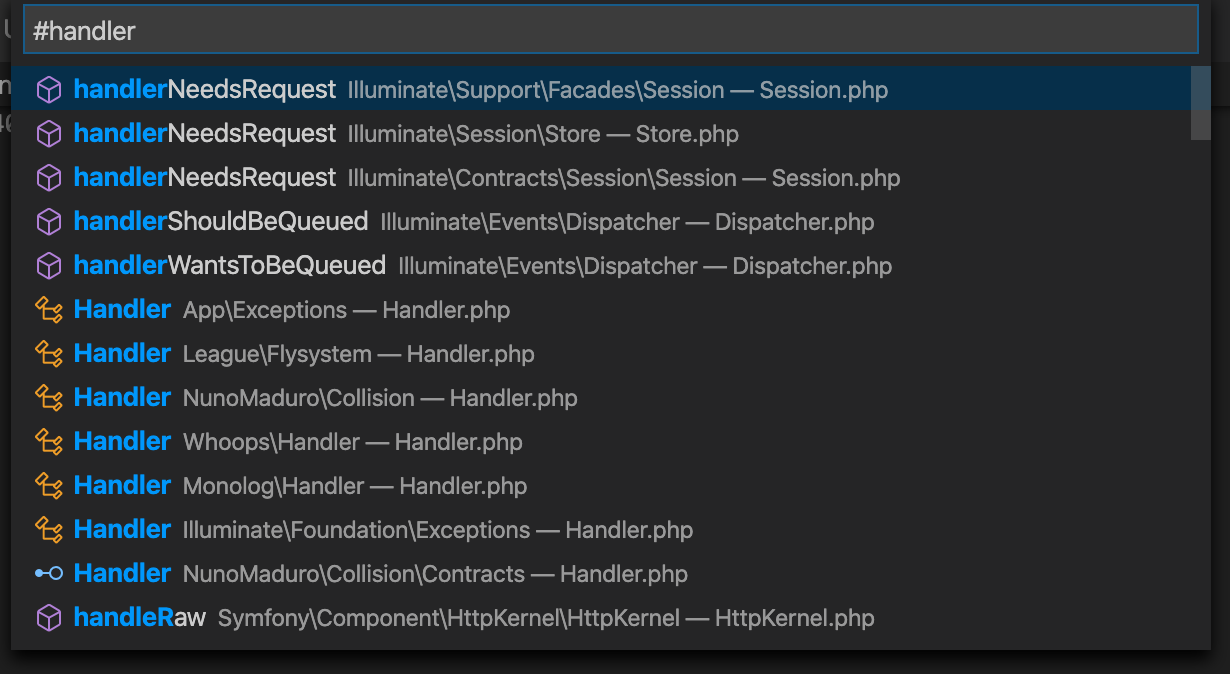Open the Illuminate\Foundation\Exceptions Handler
Viewport: 1230px width, 674px height.
coord(601,530)
